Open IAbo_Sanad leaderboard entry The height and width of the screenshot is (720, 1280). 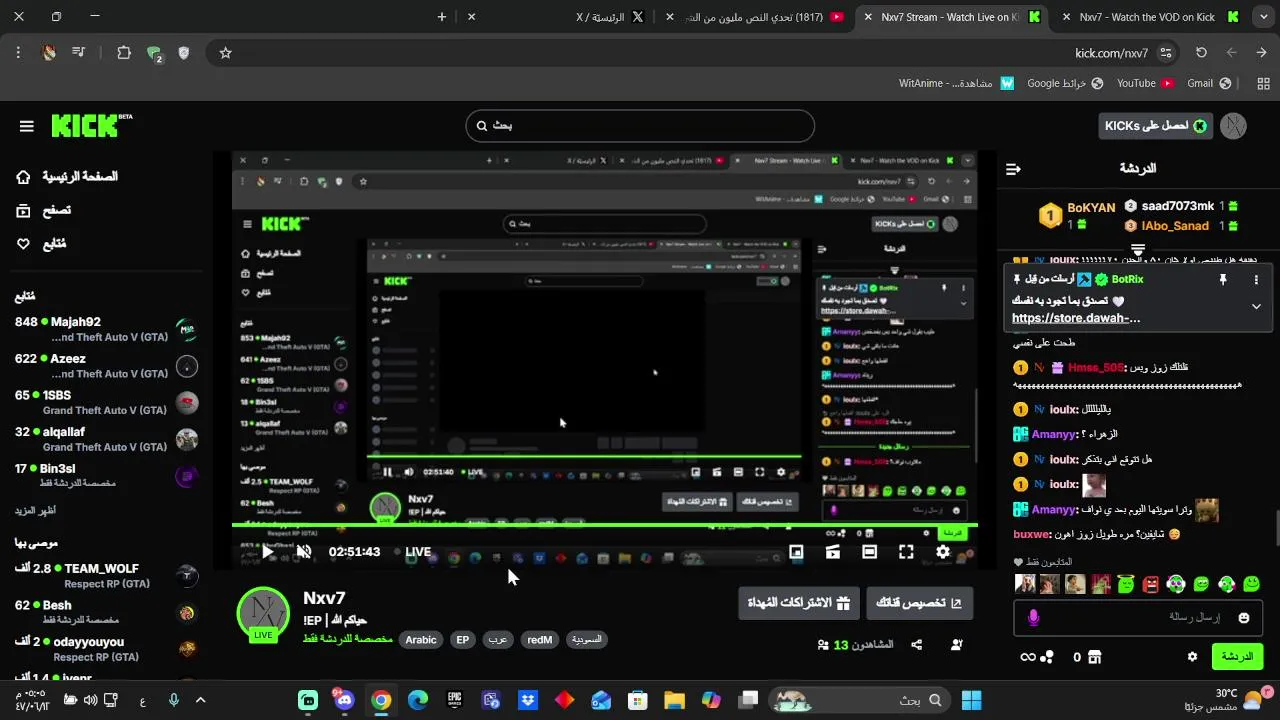coord(1181,226)
